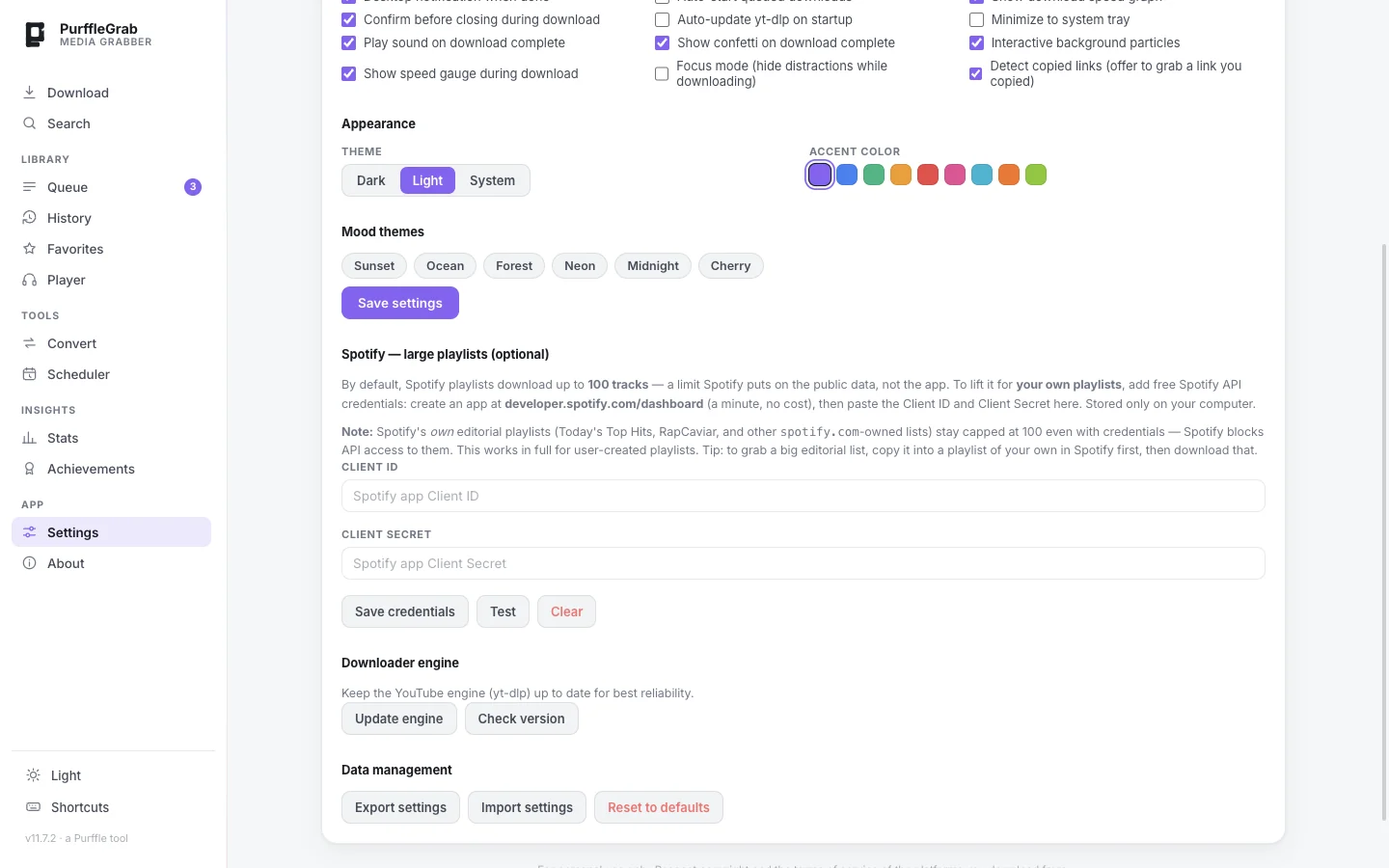Click the Settings sliders icon
Screen dimensions: 1389x868
[x=30, y=532]
